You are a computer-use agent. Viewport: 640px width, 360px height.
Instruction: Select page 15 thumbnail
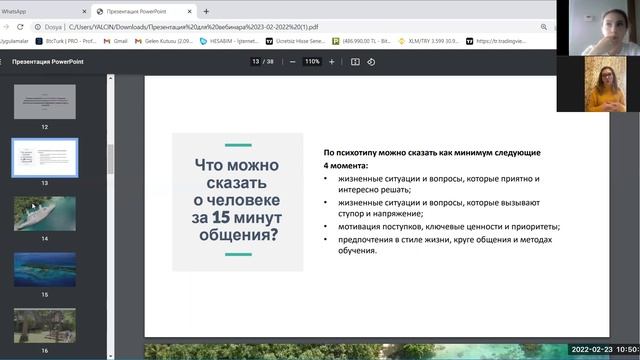(45, 269)
